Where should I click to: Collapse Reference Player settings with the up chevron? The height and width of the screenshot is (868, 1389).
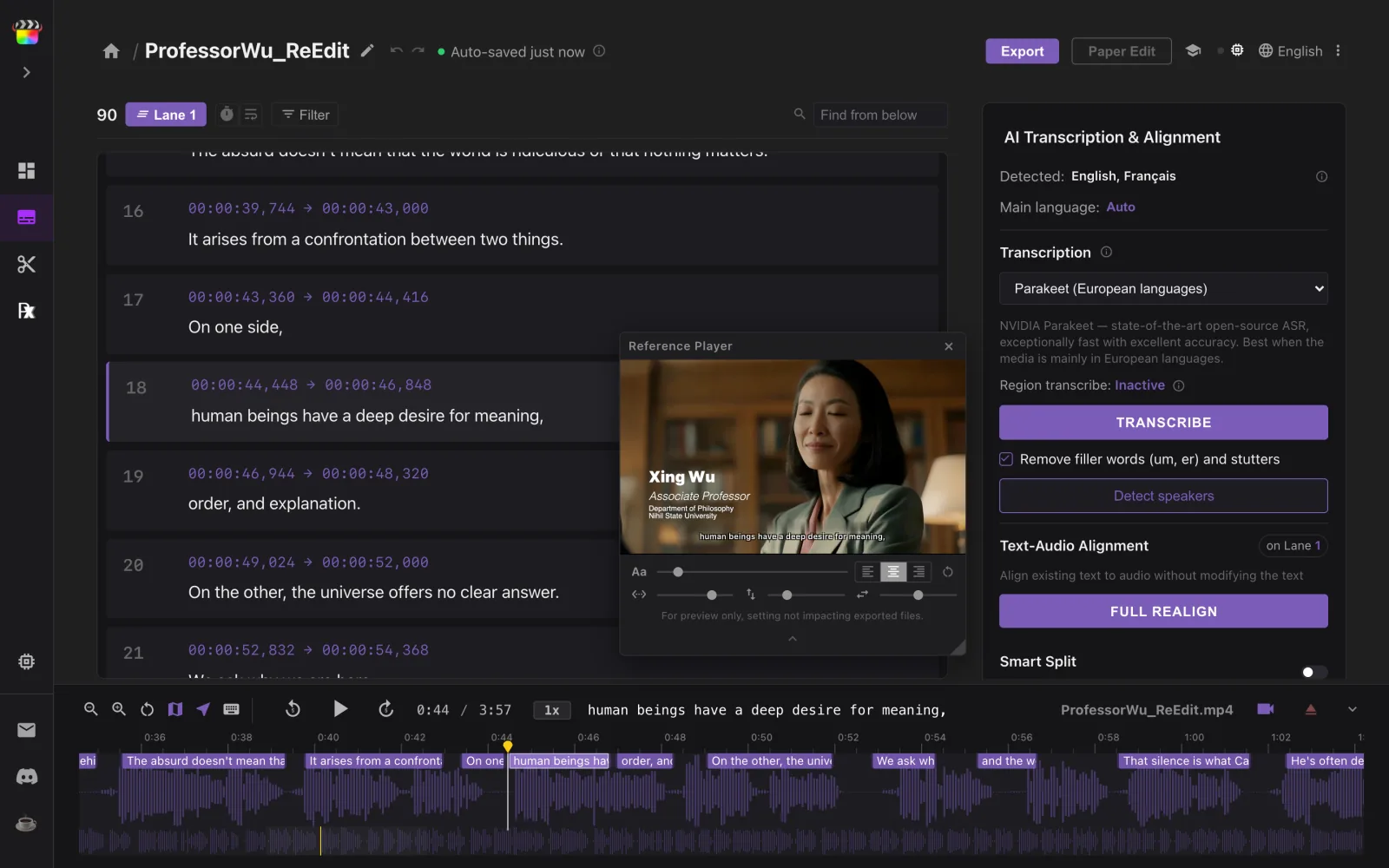pos(792,639)
